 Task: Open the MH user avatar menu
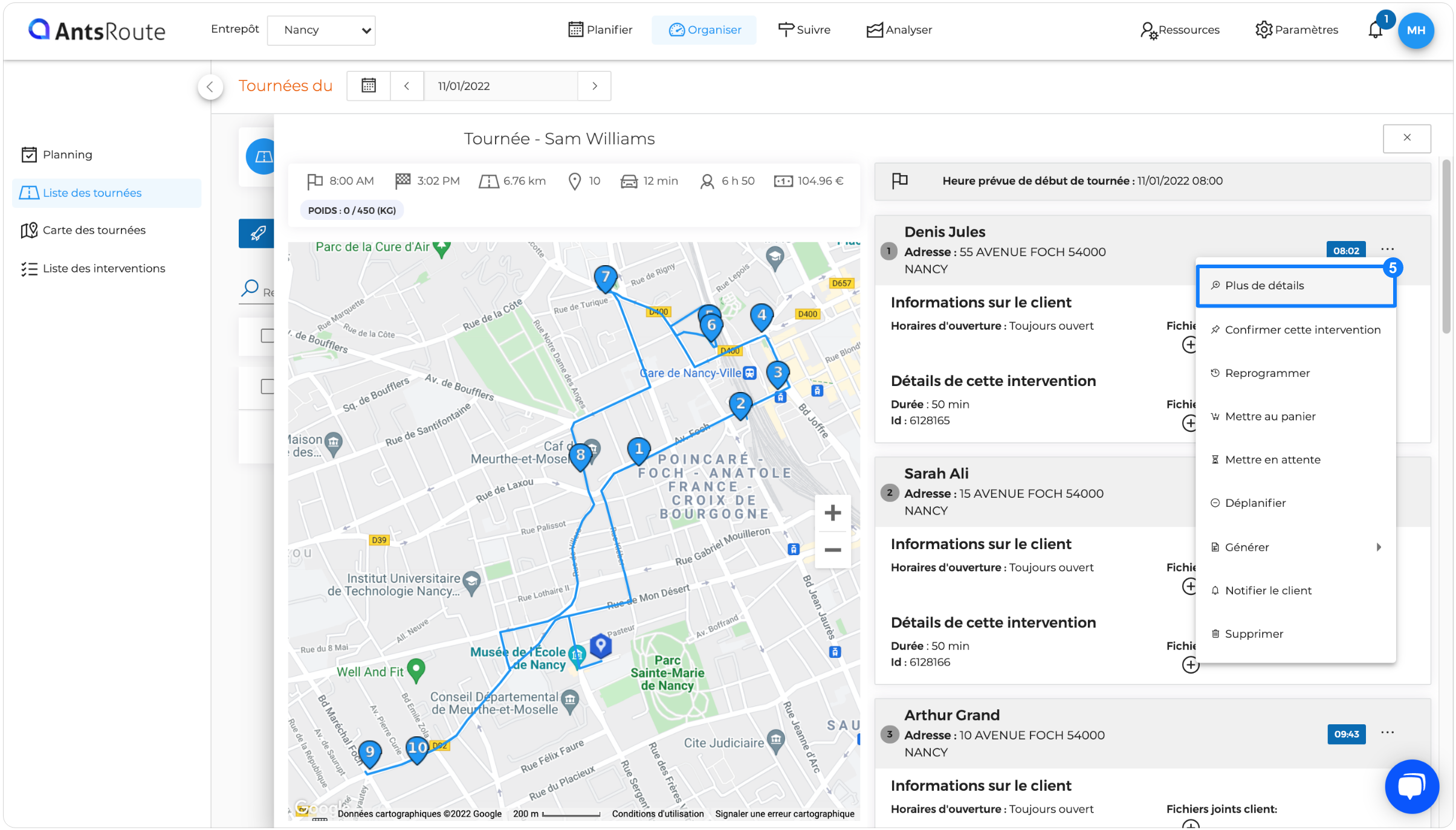[1416, 30]
